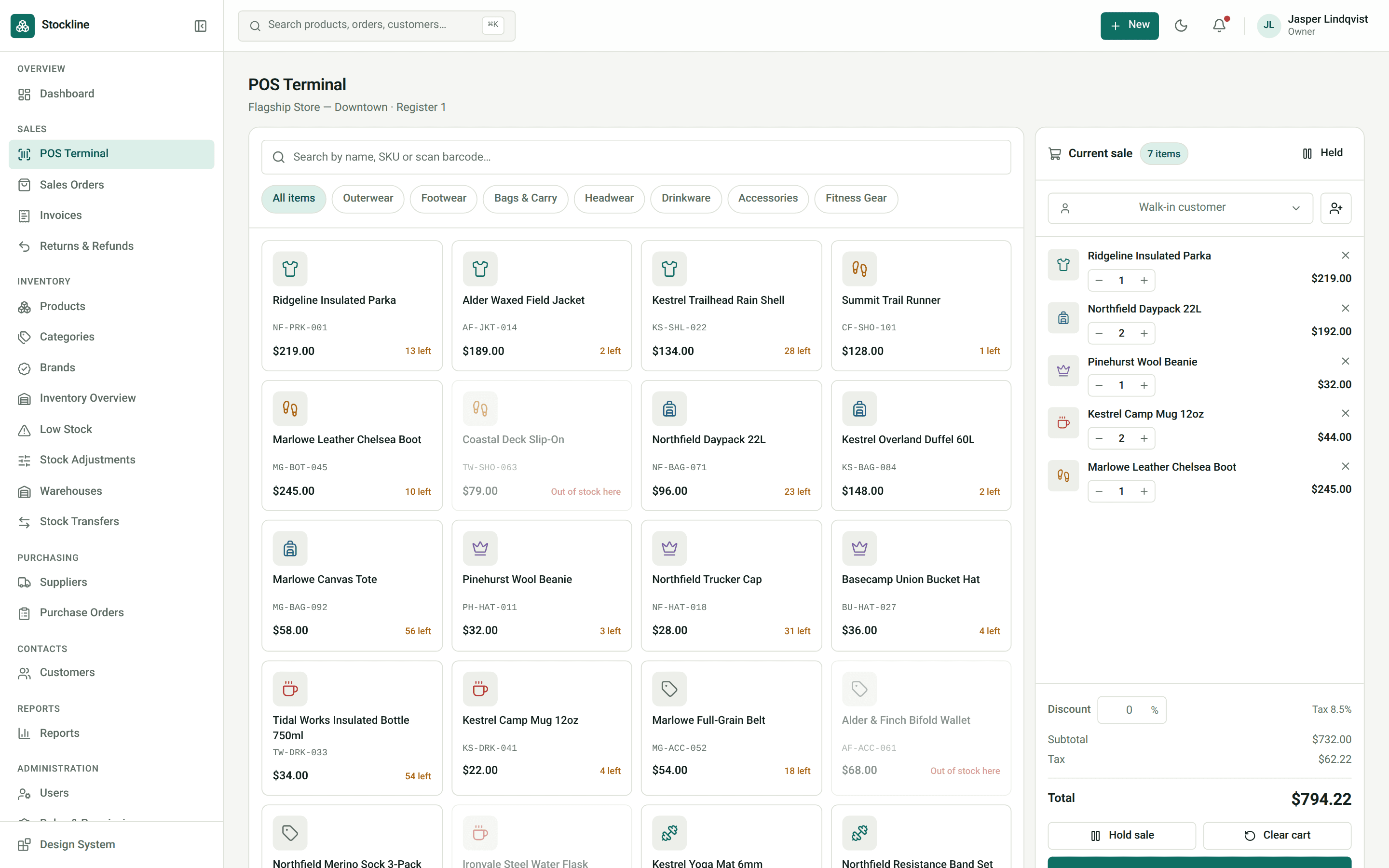Viewport: 1389px width, 868px height.
Task: Increase Ridgeline Insulated Parka quantity
Action: (1144, 280)
